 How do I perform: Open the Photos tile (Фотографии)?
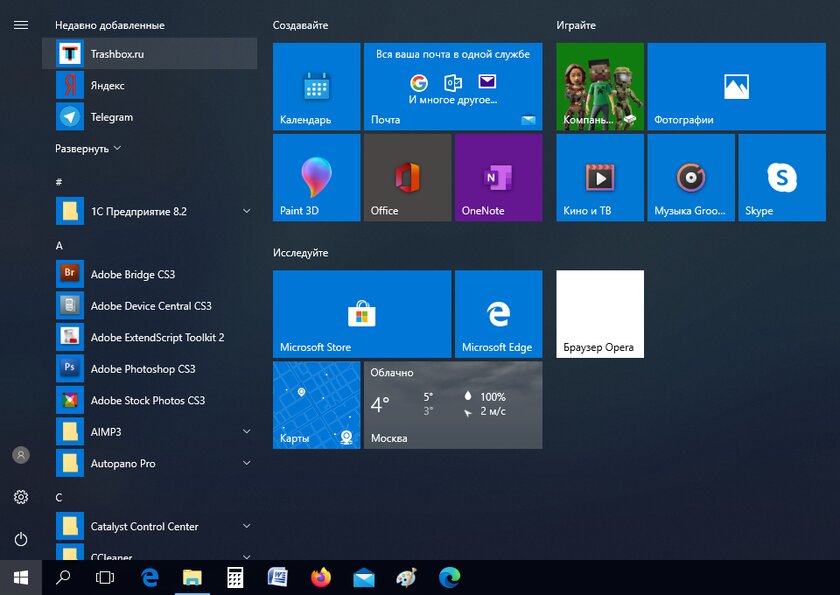point(737,87)
